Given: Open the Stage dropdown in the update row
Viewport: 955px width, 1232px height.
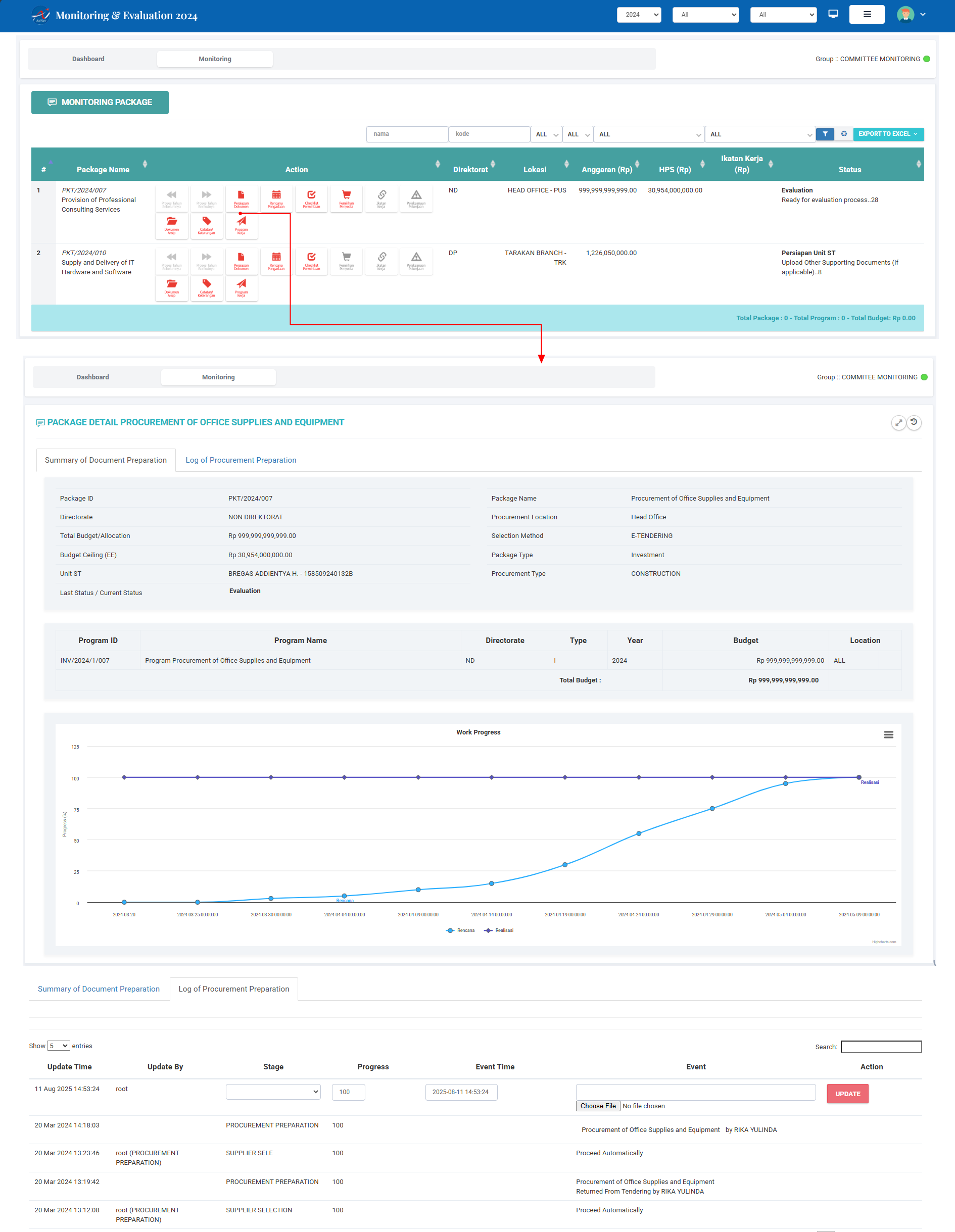Looking at the screenshot, I should pos(273,1092).
